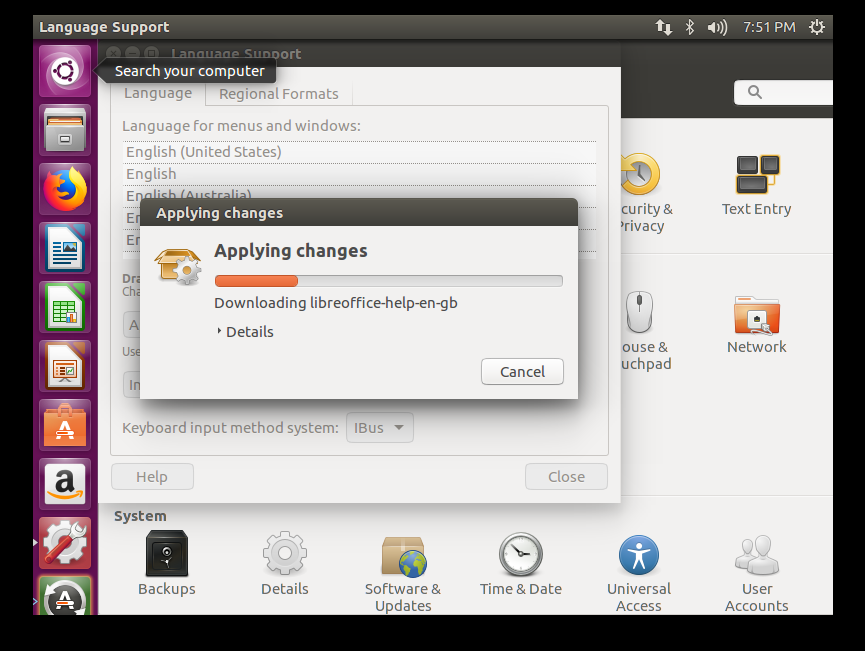The width and height of the screenshot is (865, 651).
Task: Click the Bluetooth indicator in top panel
Action: [690, 27]
